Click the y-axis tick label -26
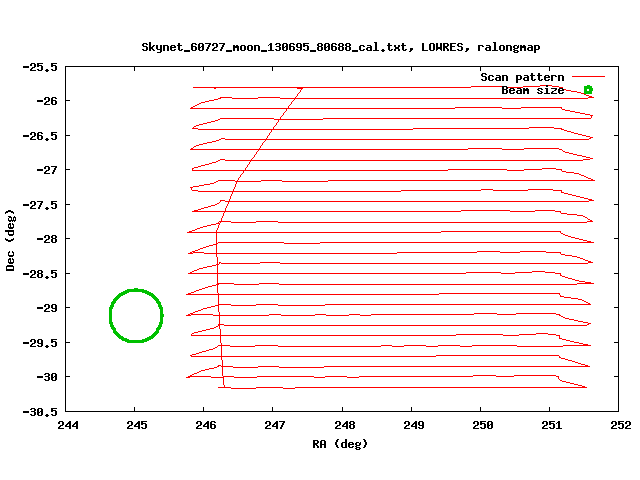The image size is (640, 480). [47, 101]
